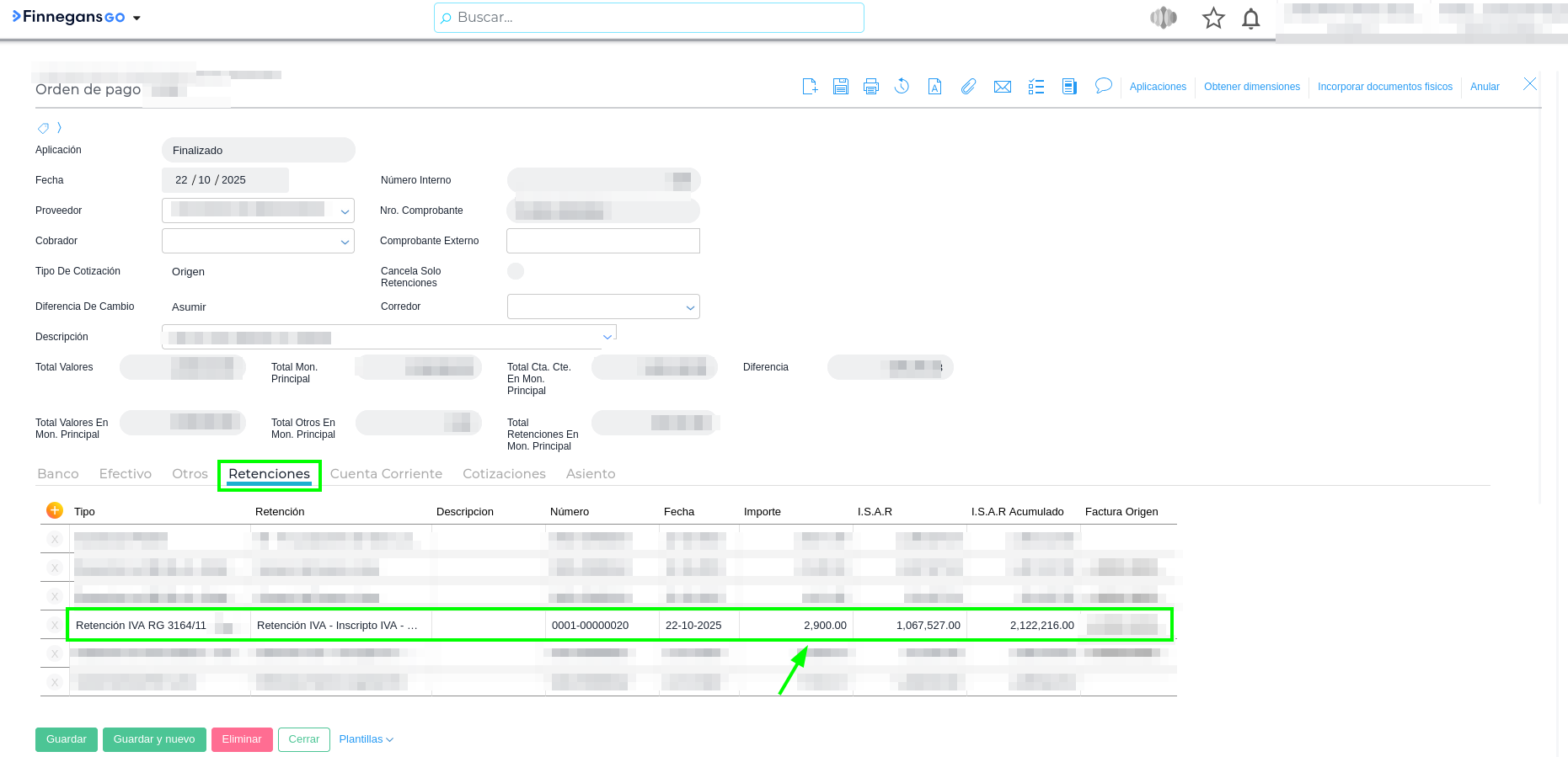Open the notifications bell

pyautogui.click(x=1251, y=19)
